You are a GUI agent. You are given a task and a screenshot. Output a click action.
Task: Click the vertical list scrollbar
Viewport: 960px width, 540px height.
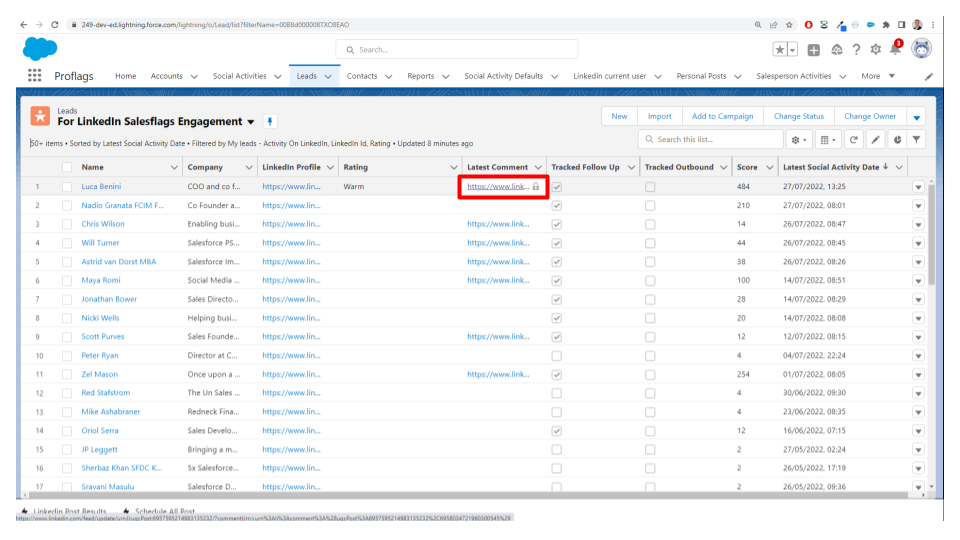pos(931,233)
